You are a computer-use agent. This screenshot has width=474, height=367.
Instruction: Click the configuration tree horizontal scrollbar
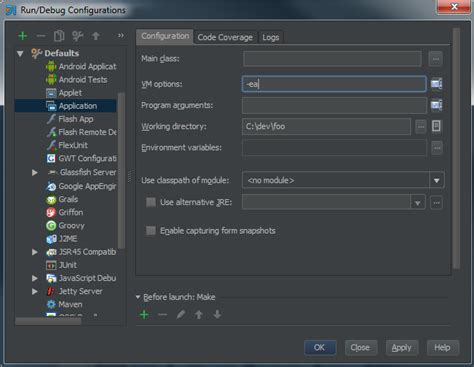coord(48,321)
